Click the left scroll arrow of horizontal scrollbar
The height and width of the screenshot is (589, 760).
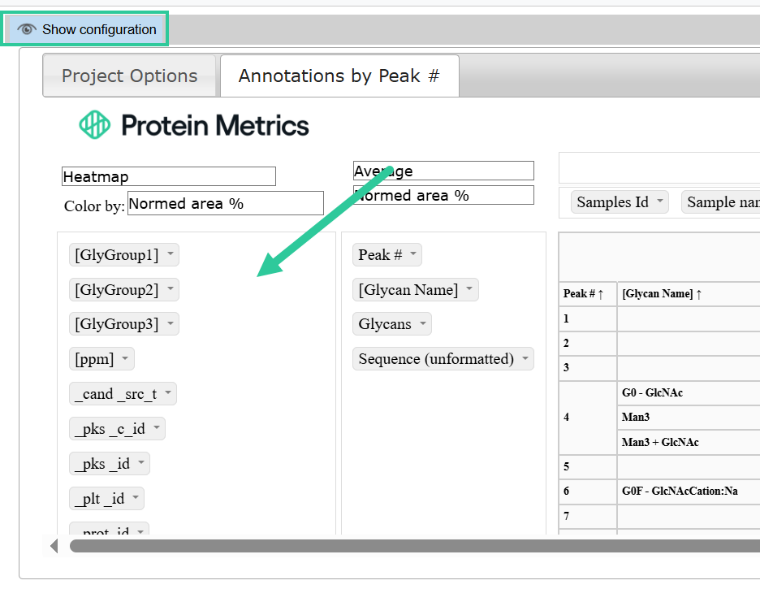[x=54, y=546]
